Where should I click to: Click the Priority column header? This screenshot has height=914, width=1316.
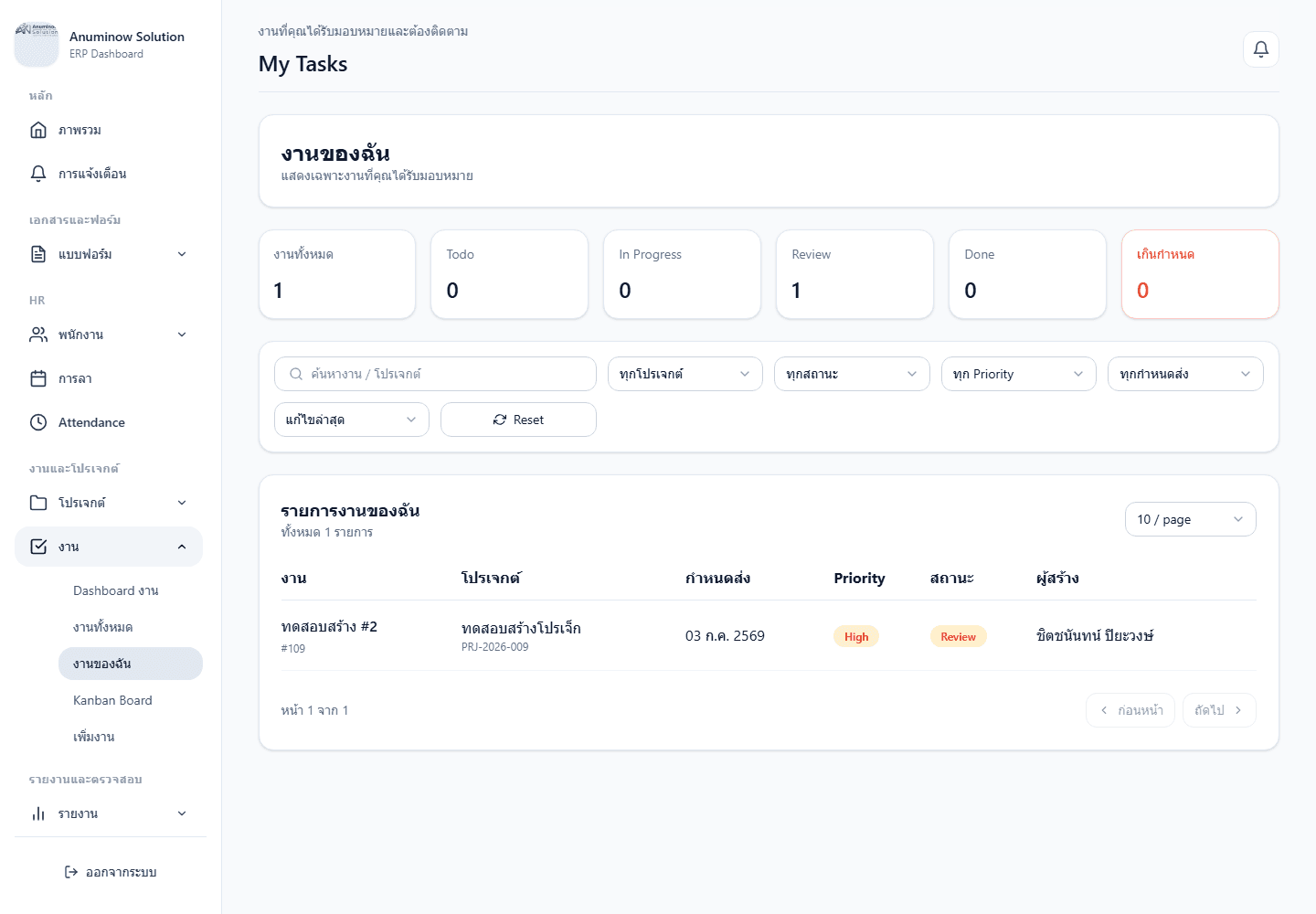[x=859, y=578]
